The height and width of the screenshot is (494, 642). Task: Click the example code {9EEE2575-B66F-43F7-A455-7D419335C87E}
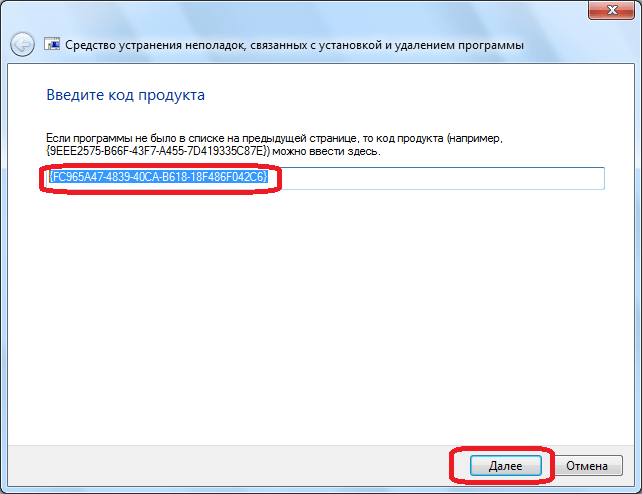158,151
